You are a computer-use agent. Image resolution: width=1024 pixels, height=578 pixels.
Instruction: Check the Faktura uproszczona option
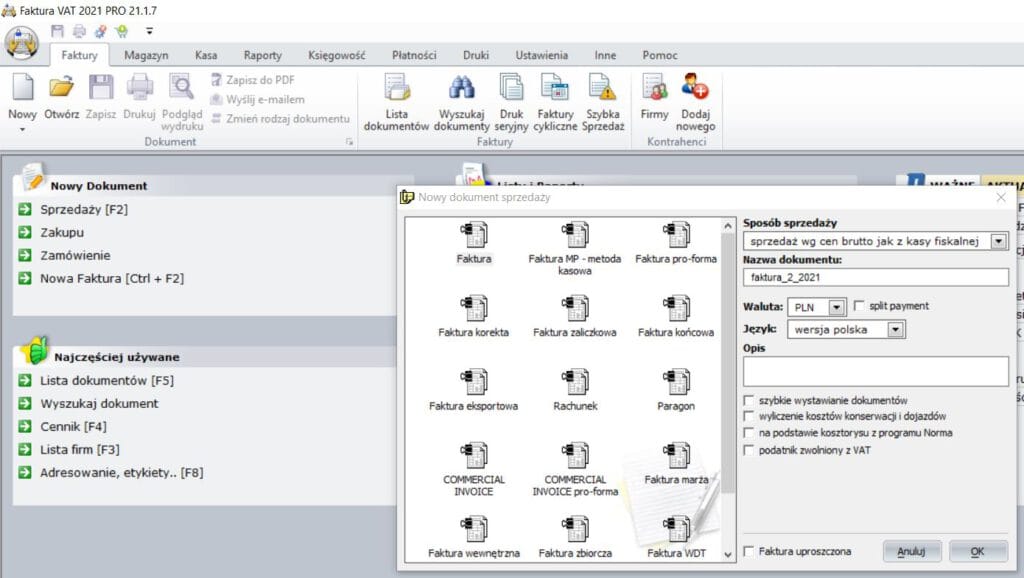click(749, 551)
